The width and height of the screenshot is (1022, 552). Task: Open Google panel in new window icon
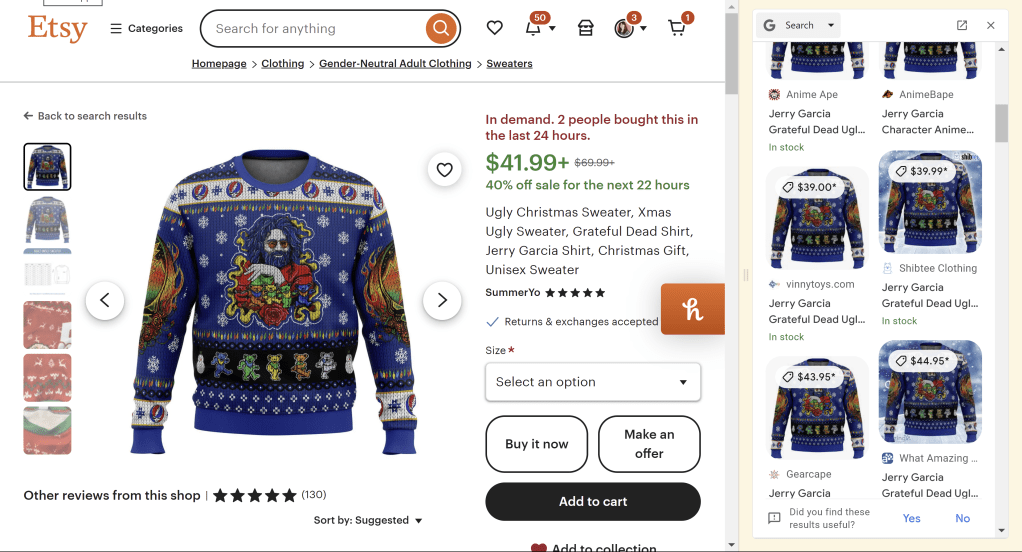(962, 25)
